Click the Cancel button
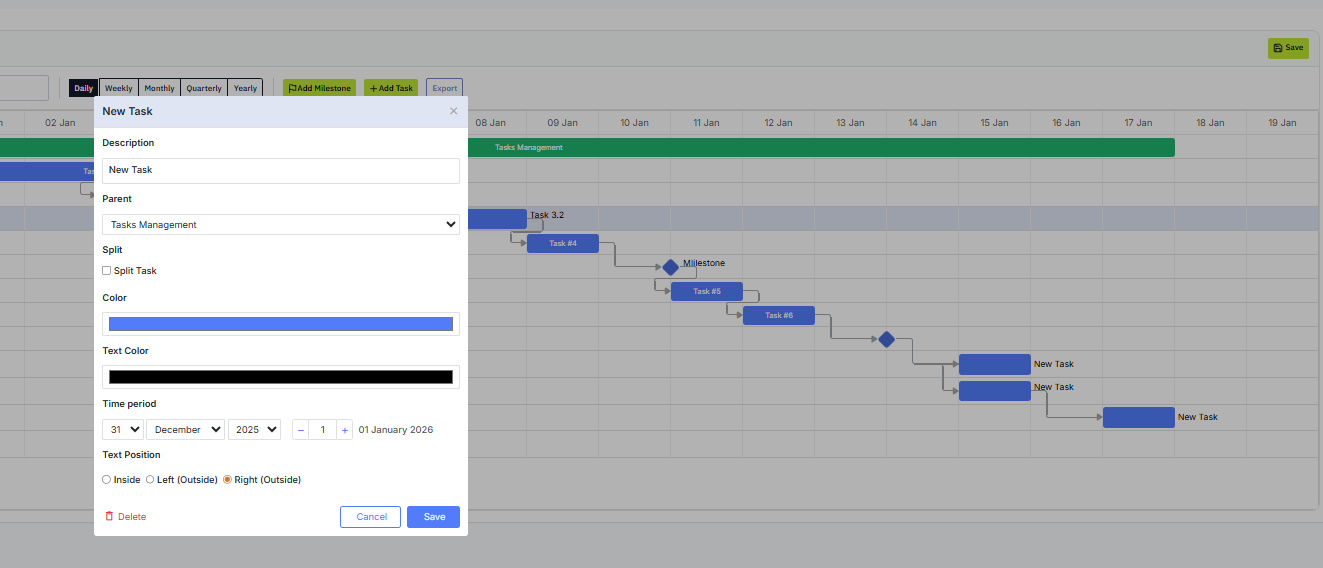The image size is (1323, 568). tap(371, 517)
